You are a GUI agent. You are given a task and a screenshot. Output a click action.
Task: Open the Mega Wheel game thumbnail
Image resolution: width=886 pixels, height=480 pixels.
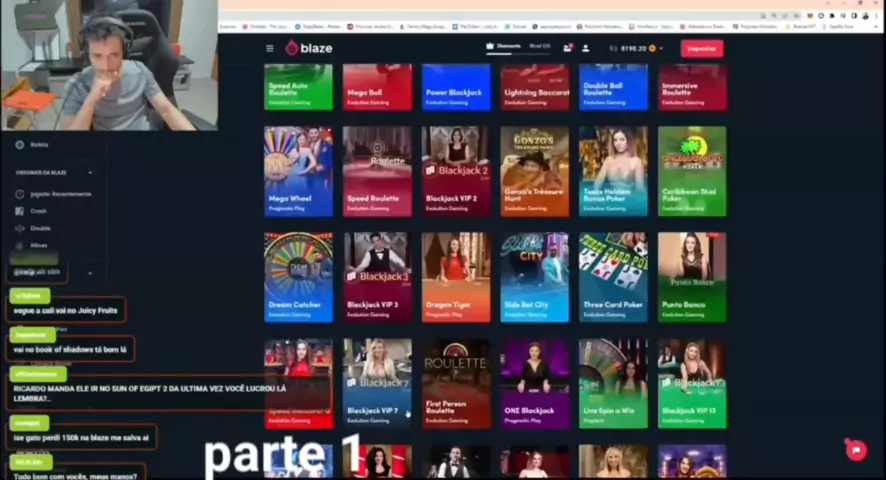(298, 170)
